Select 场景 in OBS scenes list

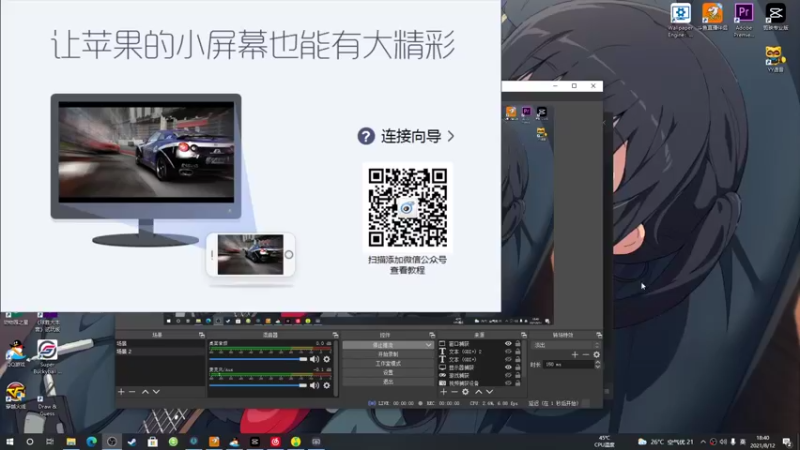coord(160,344)
